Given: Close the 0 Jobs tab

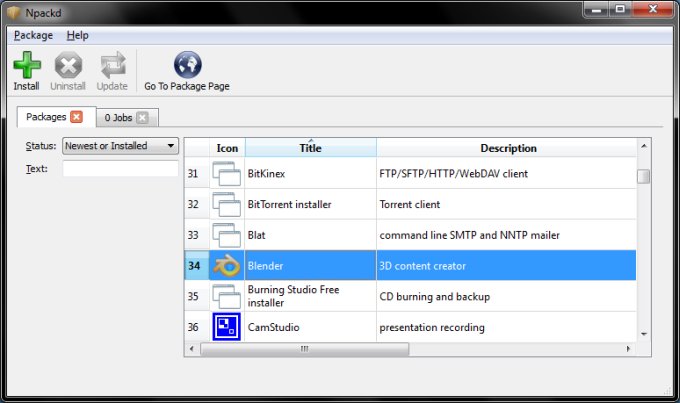Looking at the screenshot, I should 142,118.
